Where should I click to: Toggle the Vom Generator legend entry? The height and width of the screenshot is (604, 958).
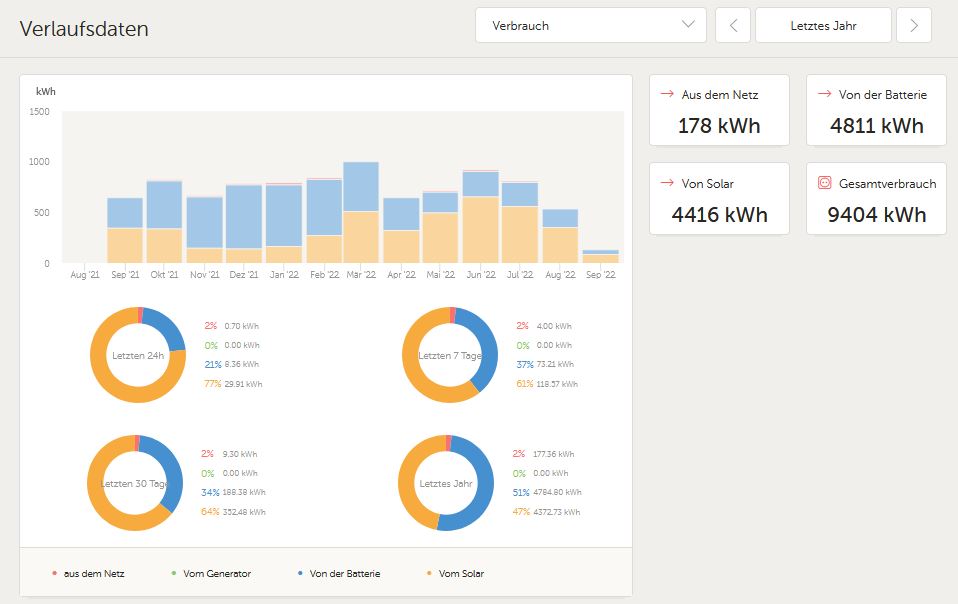(x=211, y=573)
